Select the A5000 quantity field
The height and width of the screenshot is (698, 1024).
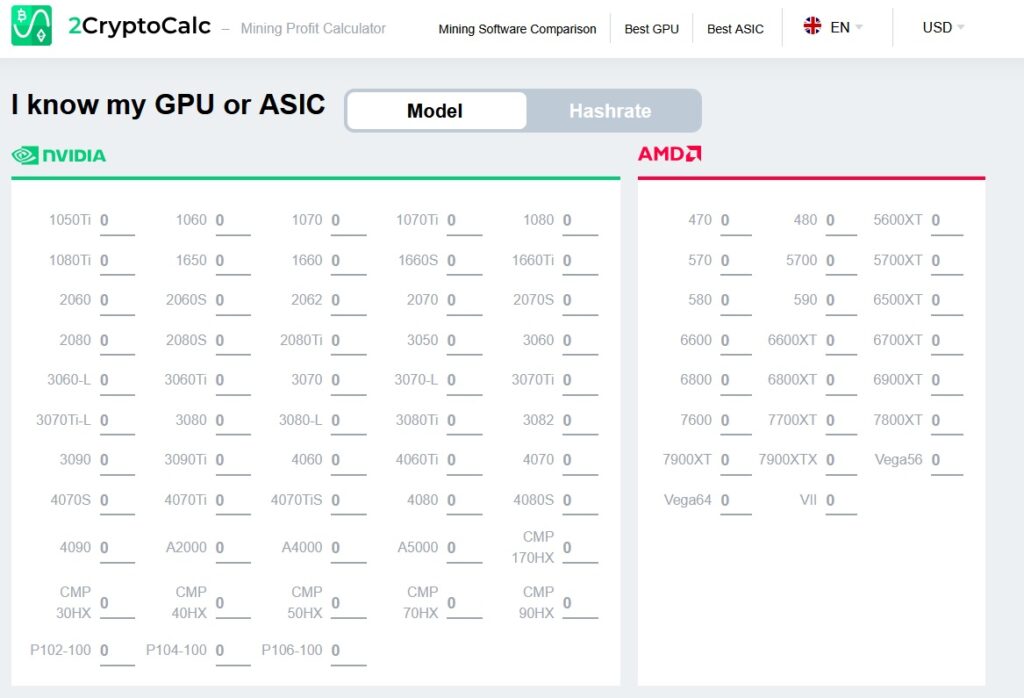pyautogui.click(x=464, y=548)
